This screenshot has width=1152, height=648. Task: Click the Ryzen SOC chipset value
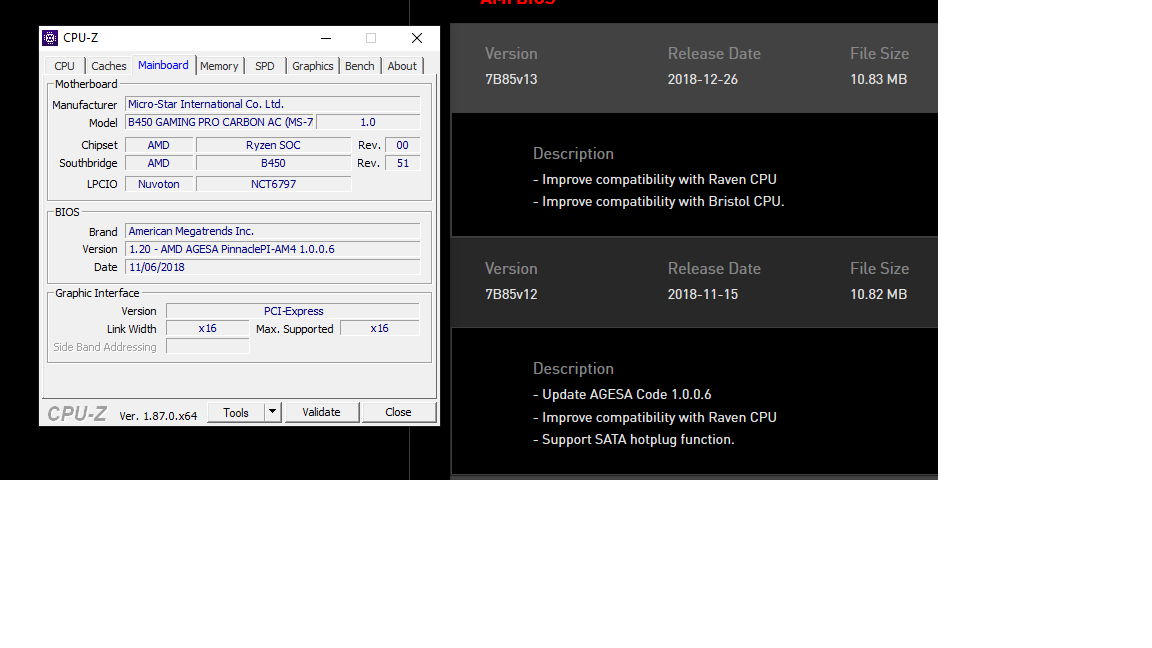[x=273, y=145]
